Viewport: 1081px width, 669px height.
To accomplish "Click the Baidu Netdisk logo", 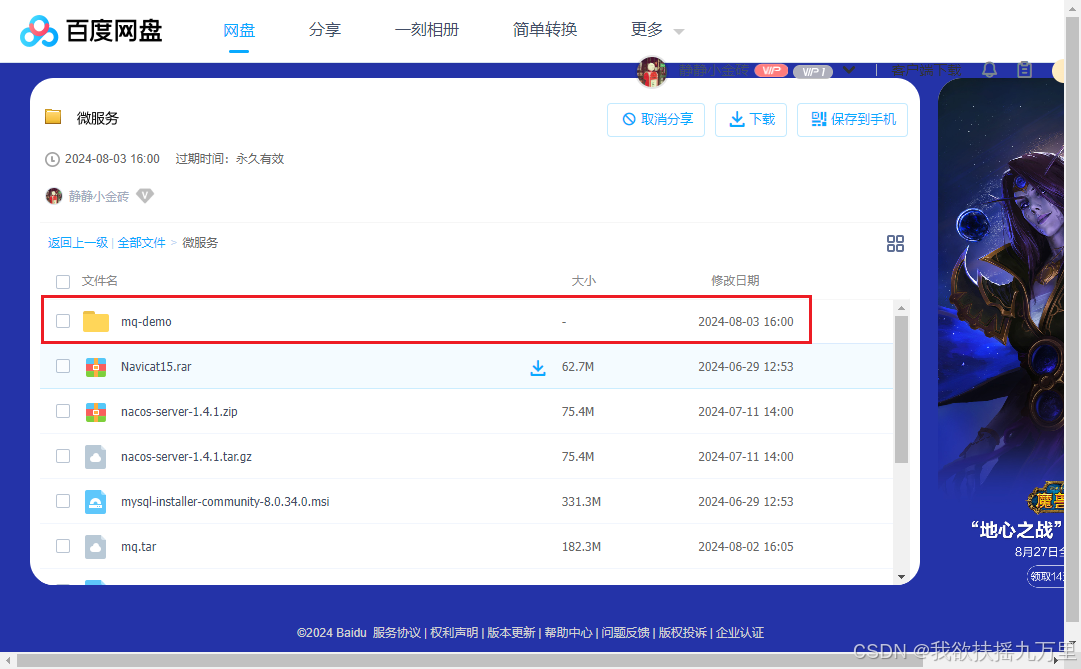I will 91,31.
